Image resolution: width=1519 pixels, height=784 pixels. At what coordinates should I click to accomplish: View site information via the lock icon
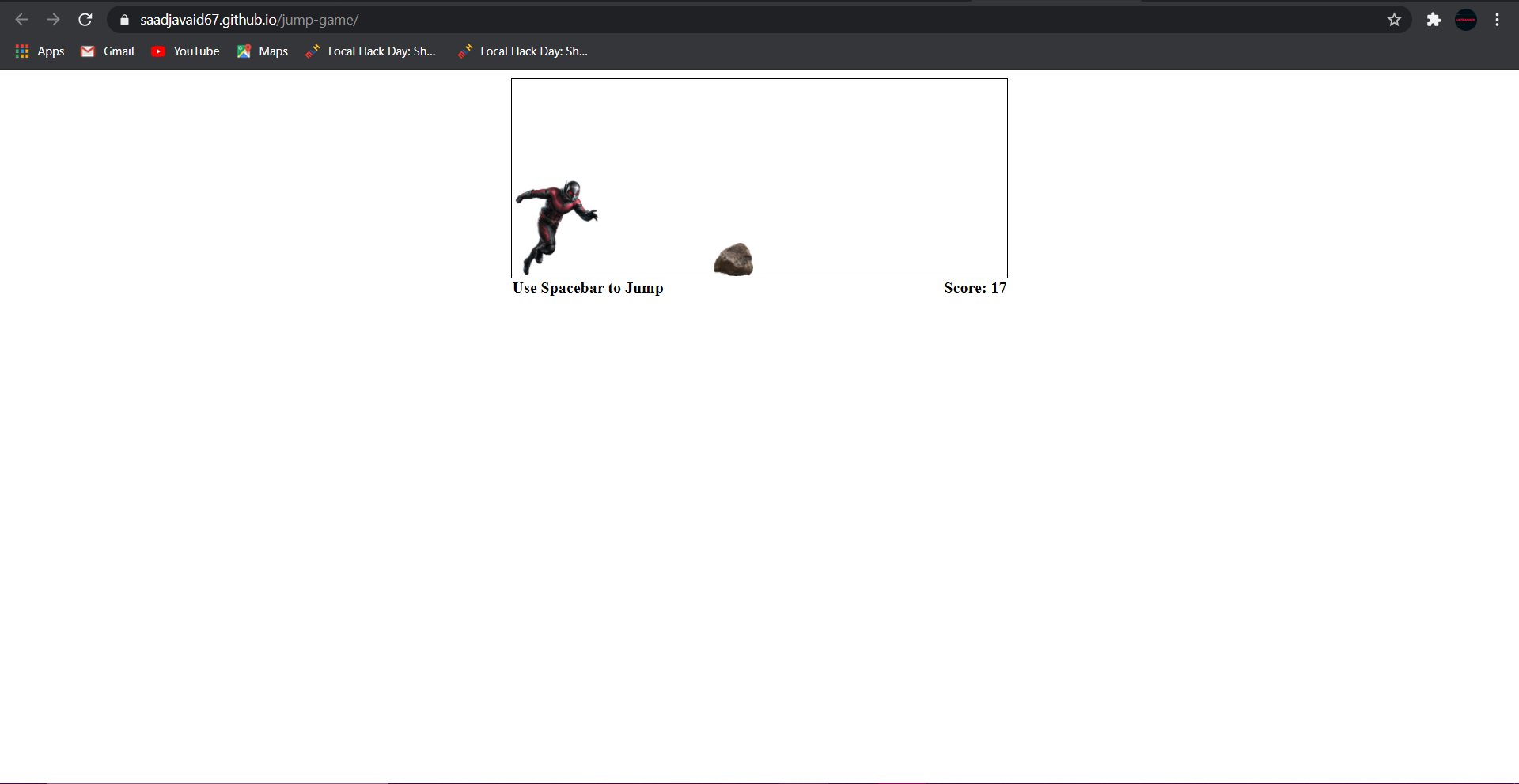coord(124,20)
